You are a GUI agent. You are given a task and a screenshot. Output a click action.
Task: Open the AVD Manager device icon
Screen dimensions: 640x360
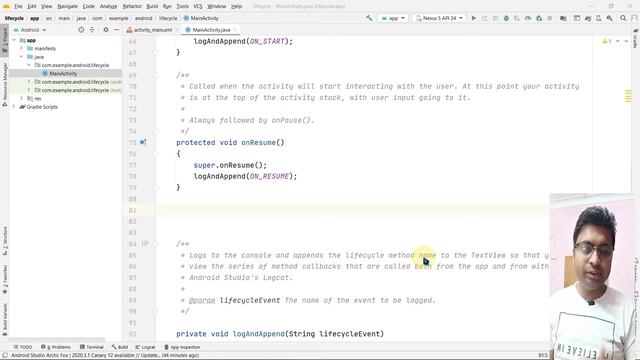pos(598,18)
